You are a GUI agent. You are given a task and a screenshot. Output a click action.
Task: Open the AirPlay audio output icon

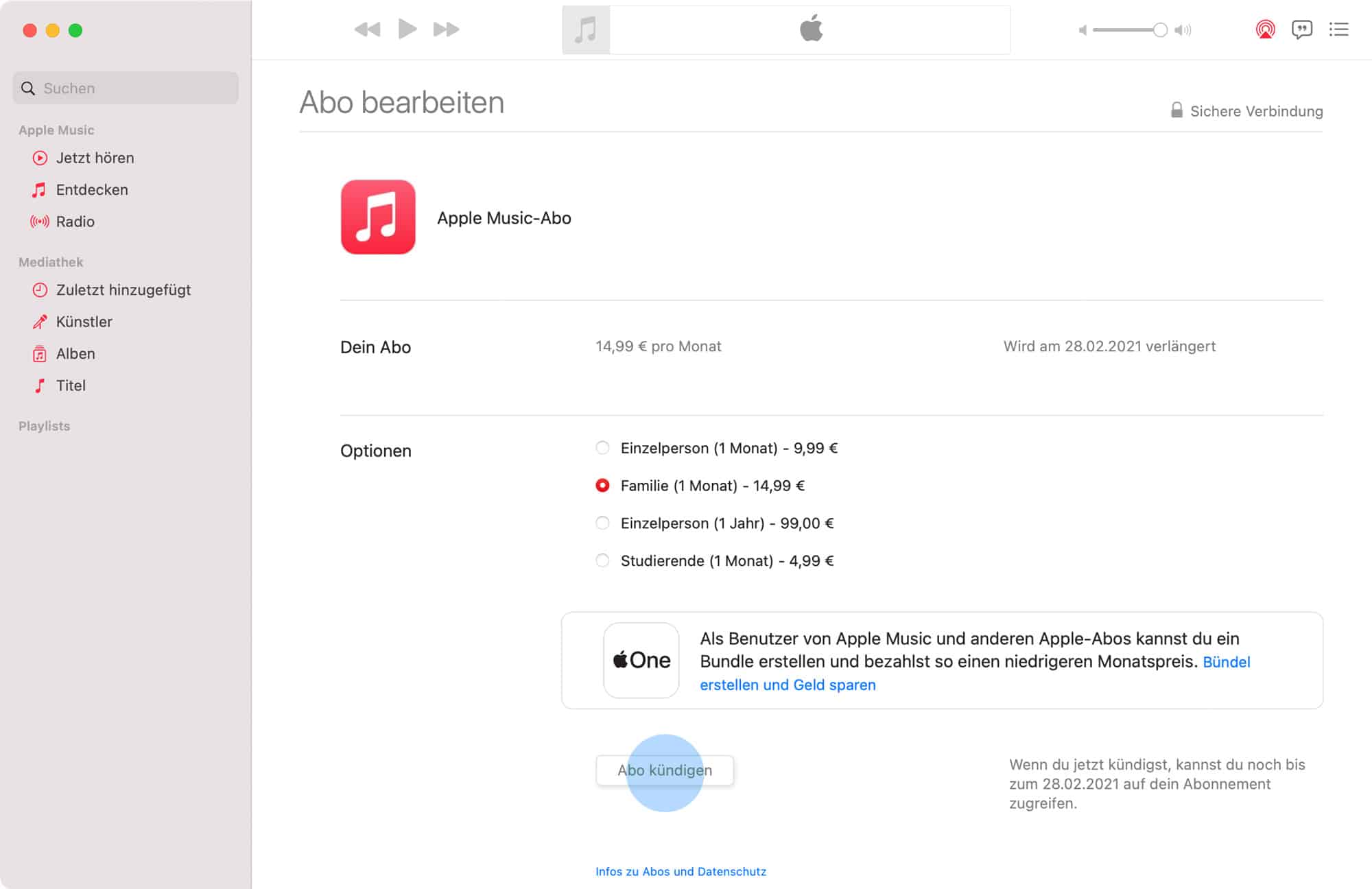pos(1265,29)
